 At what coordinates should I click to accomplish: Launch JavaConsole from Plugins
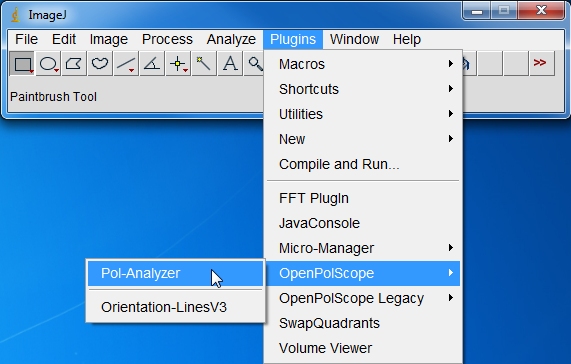tap(363, 223)
